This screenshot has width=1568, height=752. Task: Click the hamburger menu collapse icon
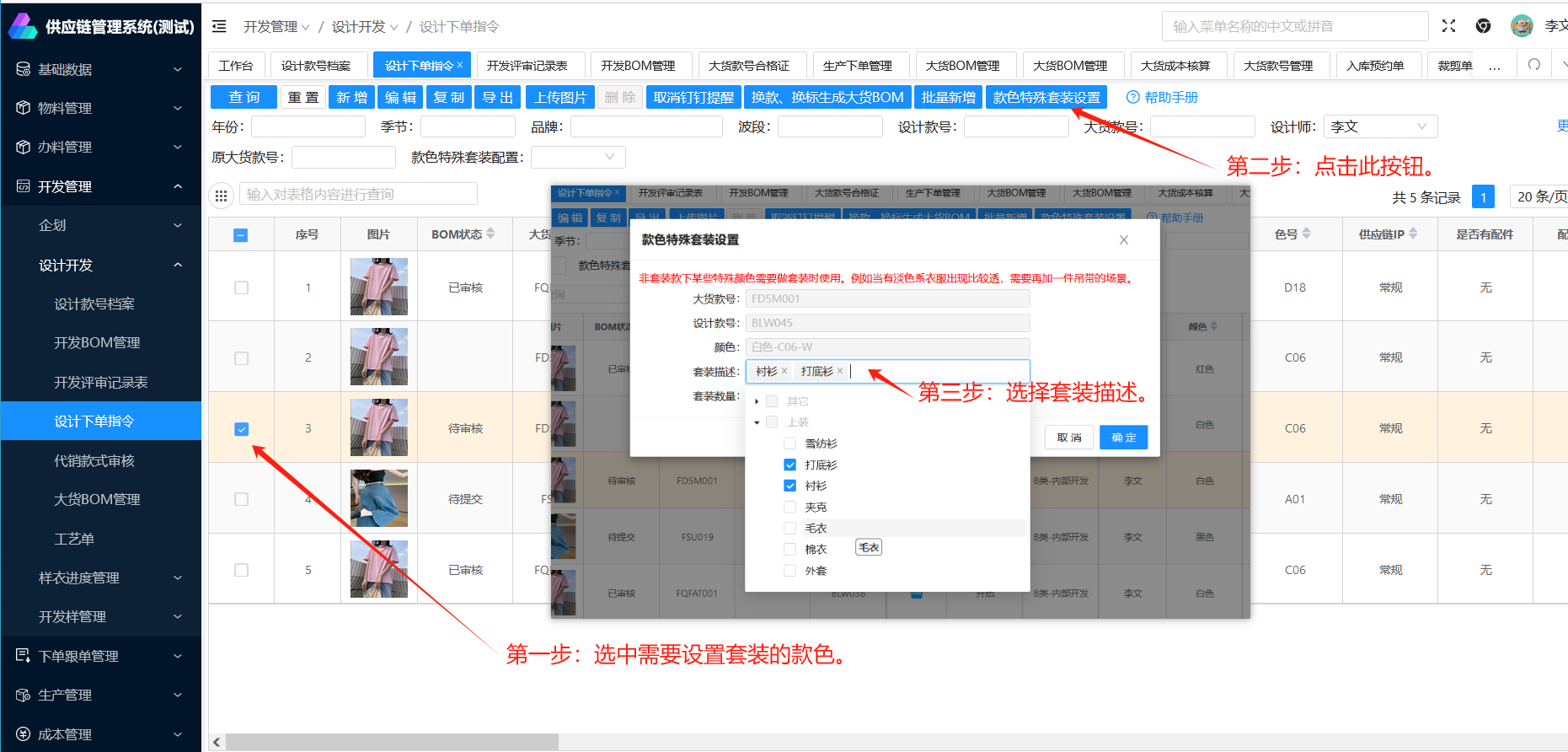click(219, 27)
